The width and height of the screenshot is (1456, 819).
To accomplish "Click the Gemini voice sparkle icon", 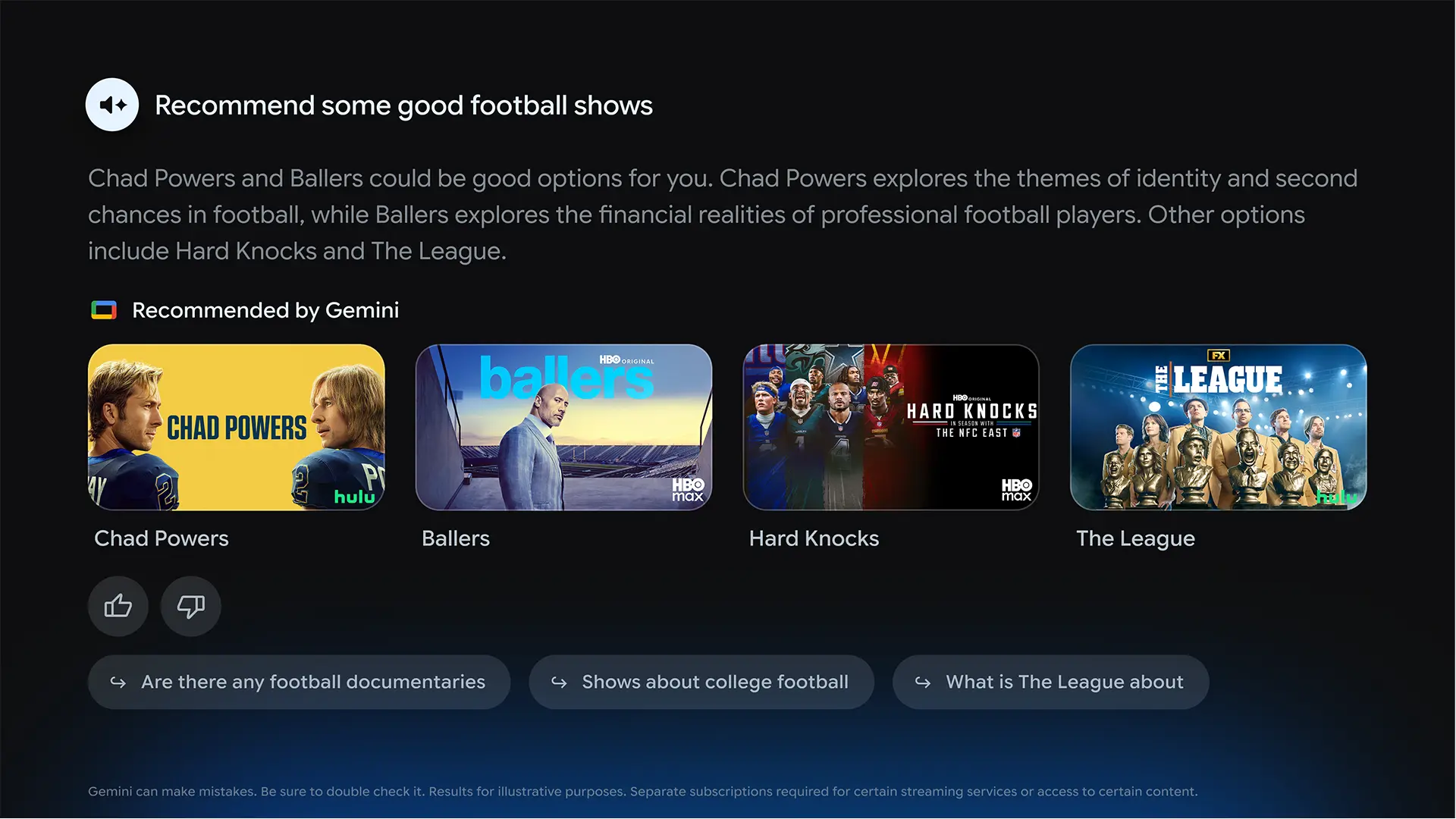I will 112,105.
